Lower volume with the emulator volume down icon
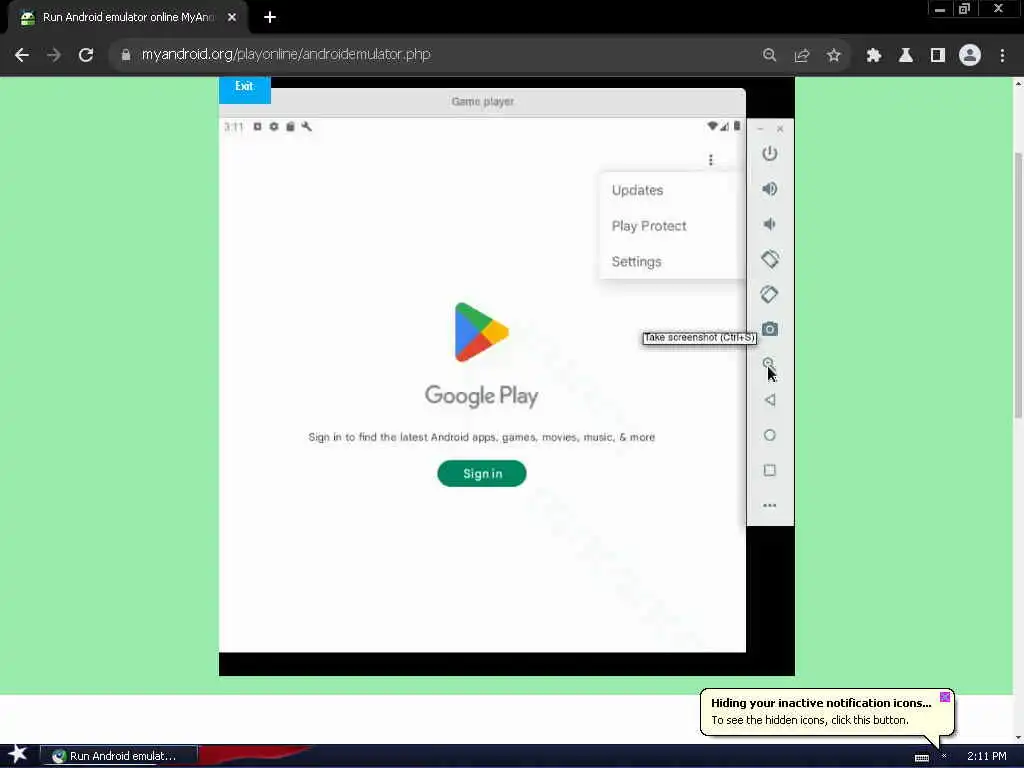 tap(769, 224)
